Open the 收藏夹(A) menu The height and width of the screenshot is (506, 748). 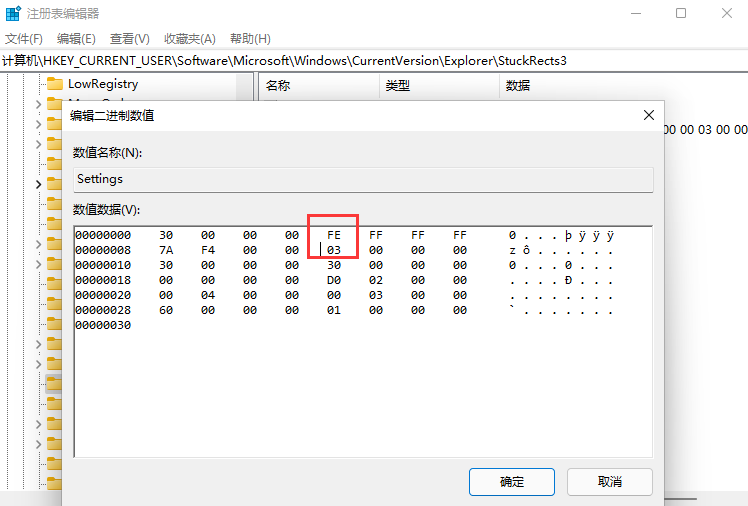coord(189,39)
